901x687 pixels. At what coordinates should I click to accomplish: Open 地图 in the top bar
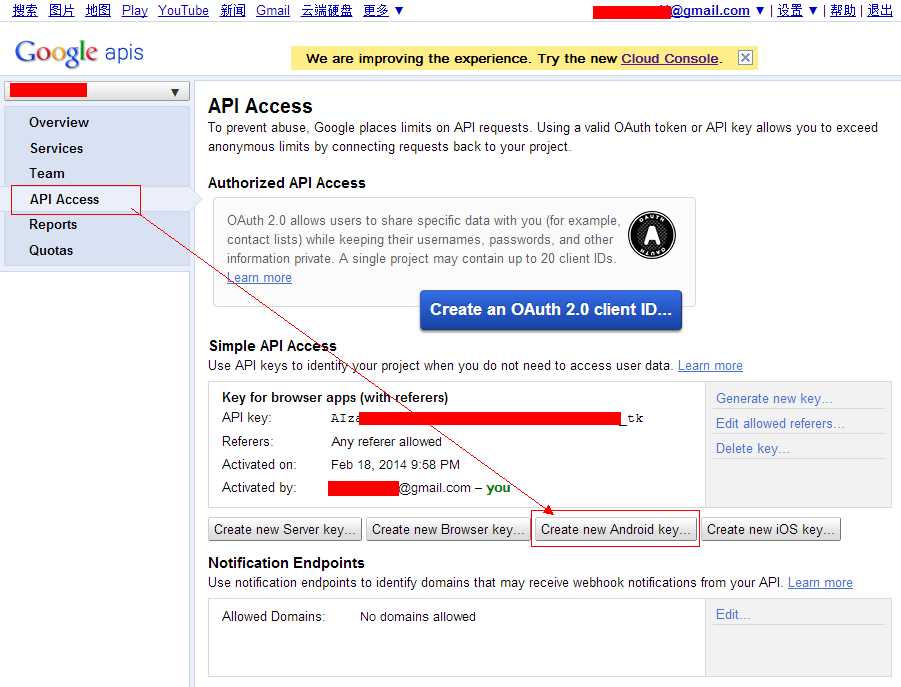coord(98,10)
